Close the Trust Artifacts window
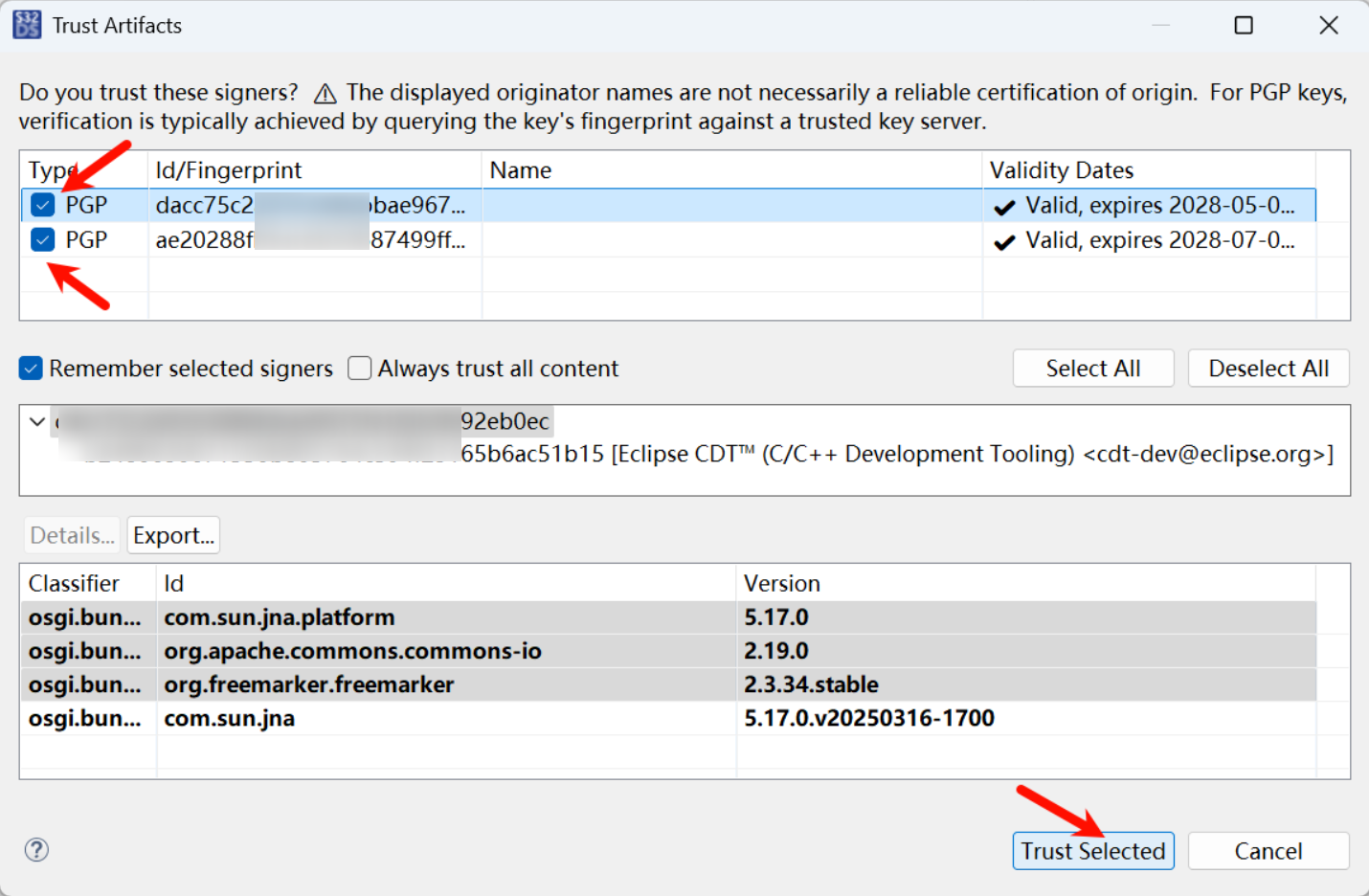1369x896 pixels. coord(1329,25)
